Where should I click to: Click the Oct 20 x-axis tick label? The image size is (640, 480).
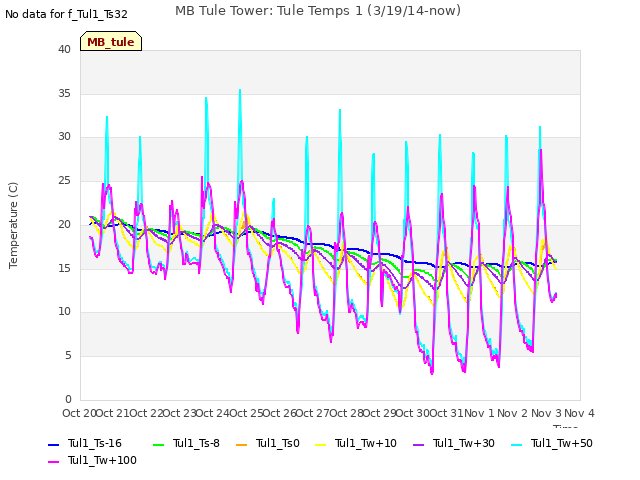tap(79, 413)
